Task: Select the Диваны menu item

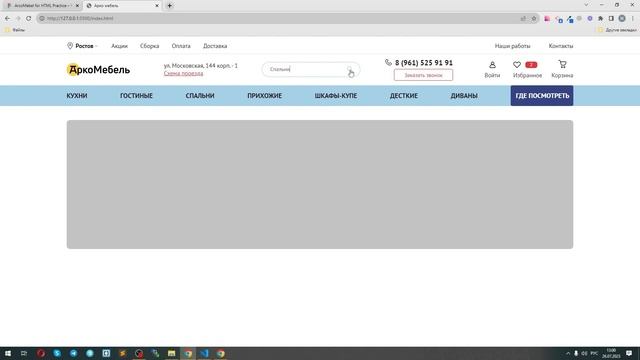Action: pyautogui.click(x=464, y=96)
